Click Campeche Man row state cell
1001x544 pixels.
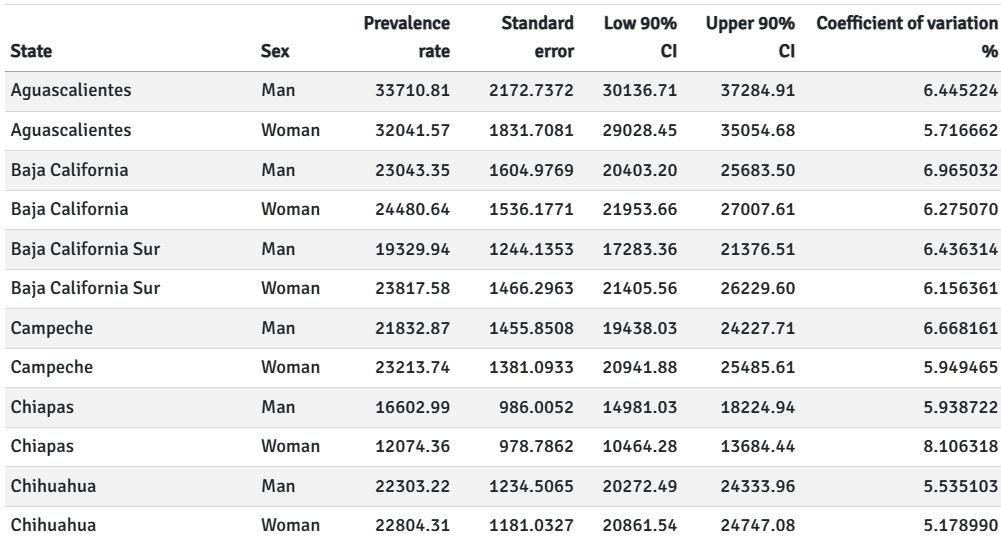[x=52, y=328]
